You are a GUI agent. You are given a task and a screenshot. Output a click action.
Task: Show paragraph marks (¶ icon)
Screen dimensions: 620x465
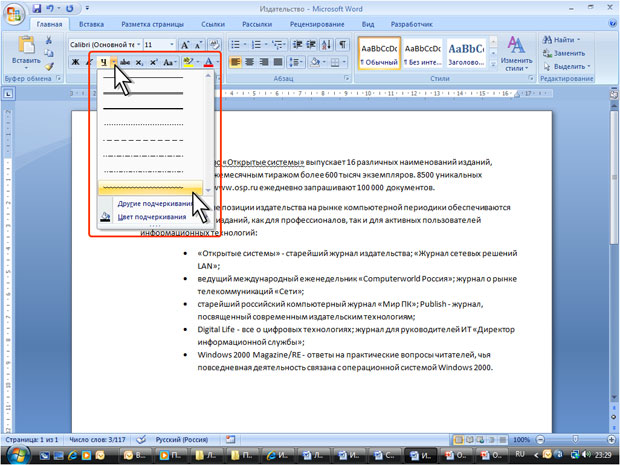(x=343, y=44)
